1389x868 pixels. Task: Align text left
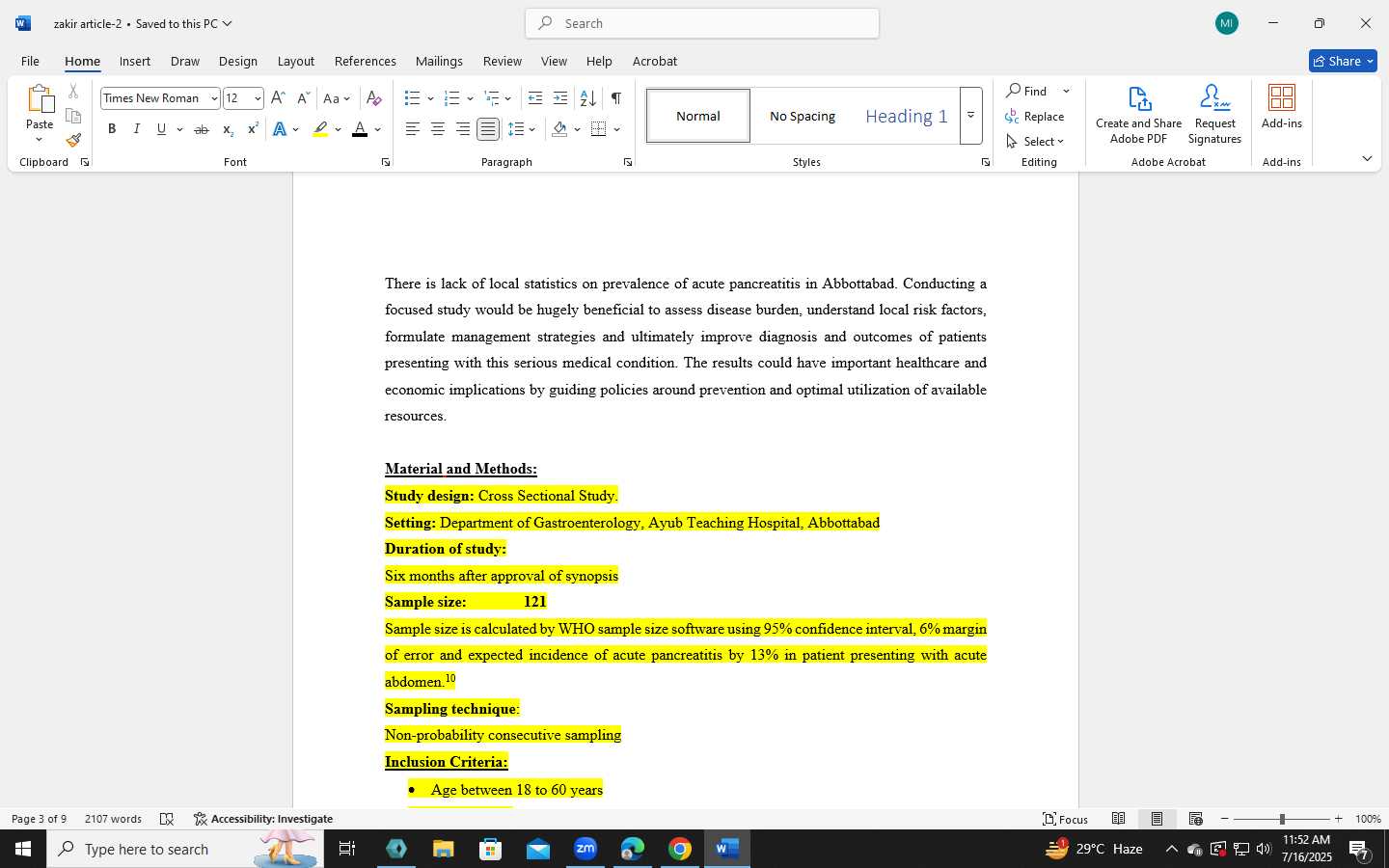413,129
